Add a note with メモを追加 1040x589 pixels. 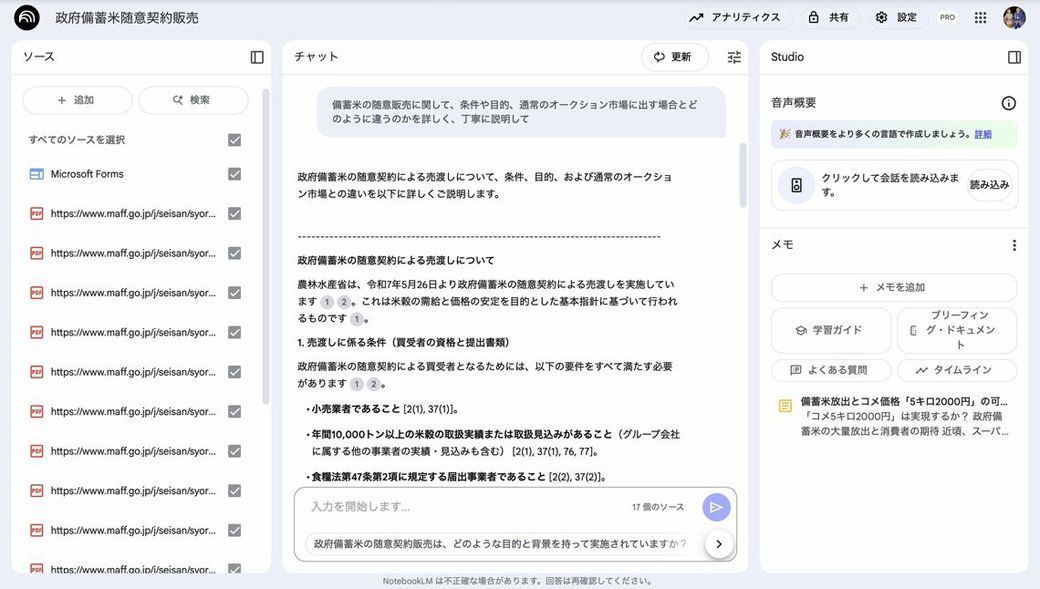point(893,287)
